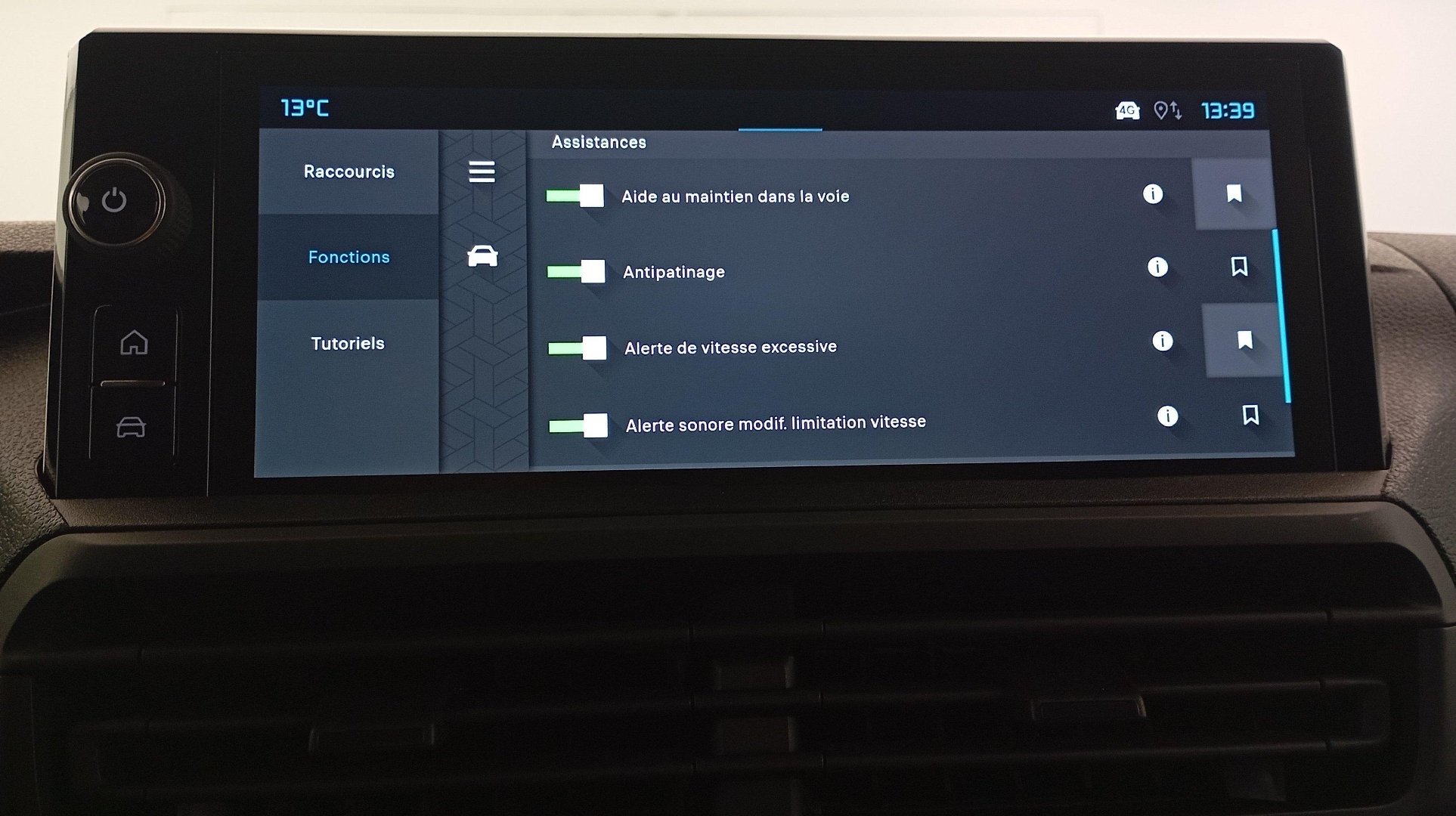
Task: Toggle Aide au maintien dans la voie switch
Action: coord(575,196)
